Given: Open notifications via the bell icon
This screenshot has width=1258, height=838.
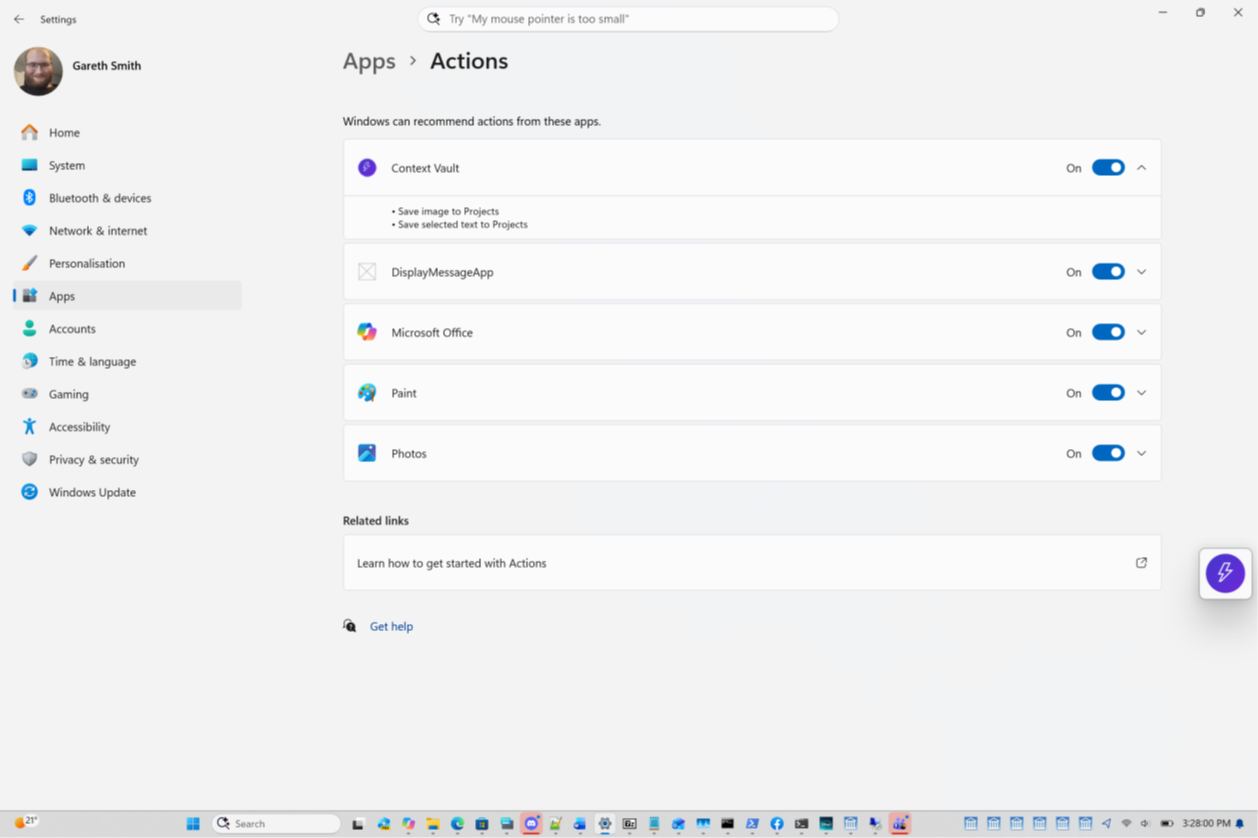Looking at the screenshot, I should coord(1241,823).
